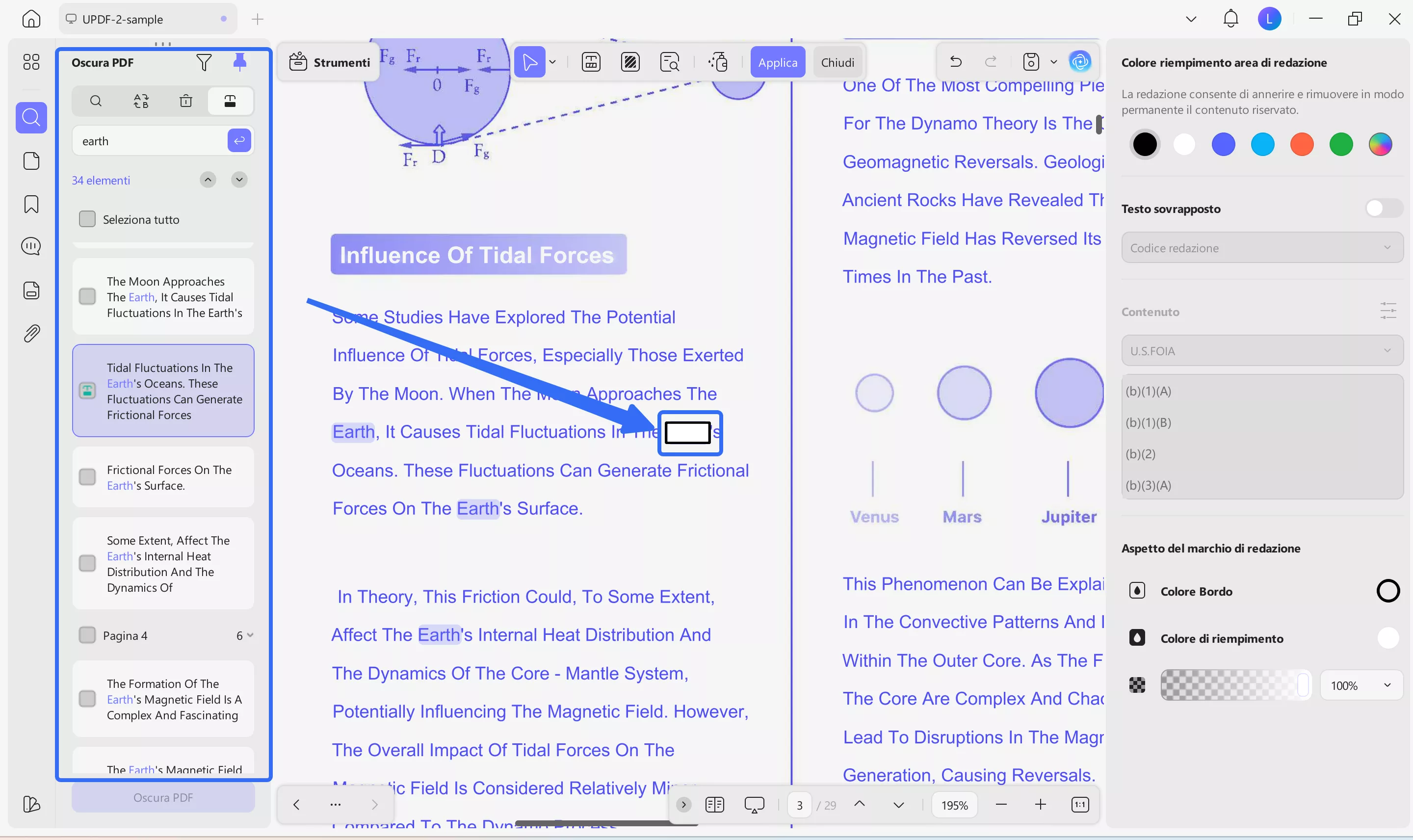Pick the orange redaction fill color
Image resolution: width=1413 pixels, height=840 pixels.
pos(1302,144)
